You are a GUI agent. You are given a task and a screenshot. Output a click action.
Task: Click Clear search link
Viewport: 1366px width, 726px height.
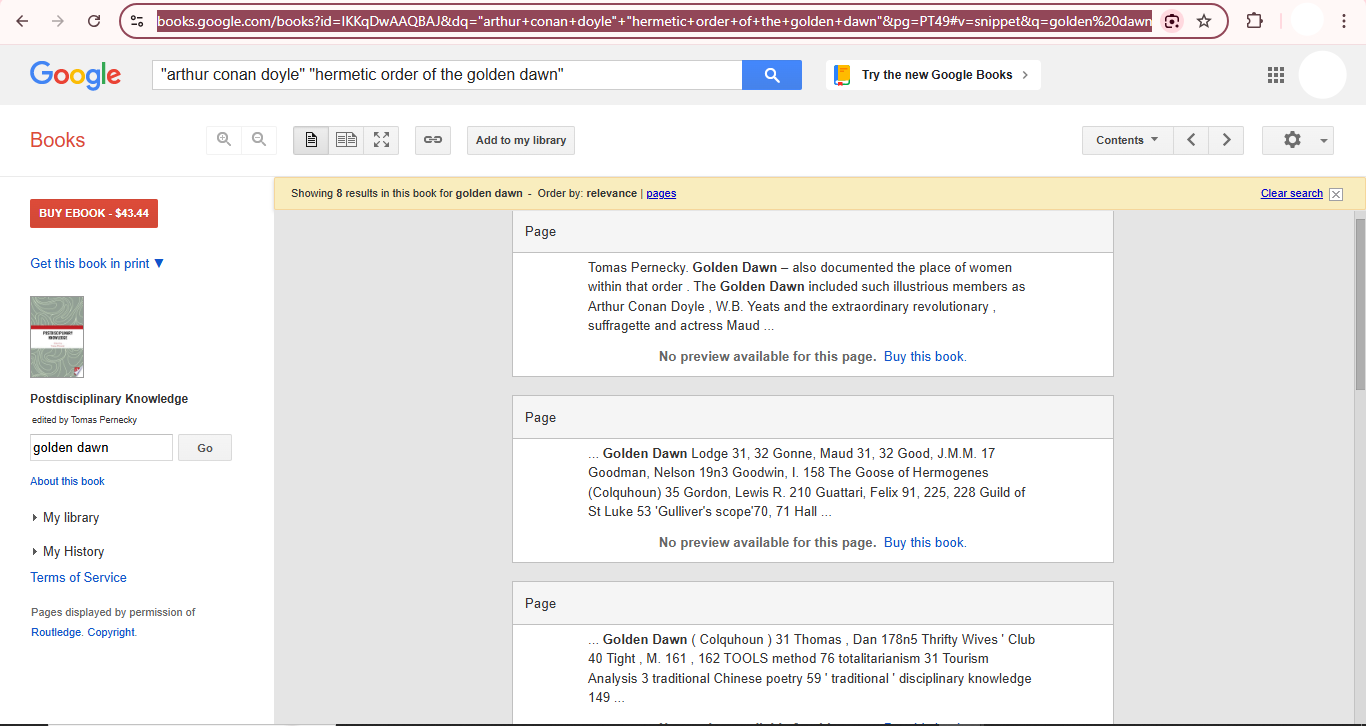(1292, 194)
